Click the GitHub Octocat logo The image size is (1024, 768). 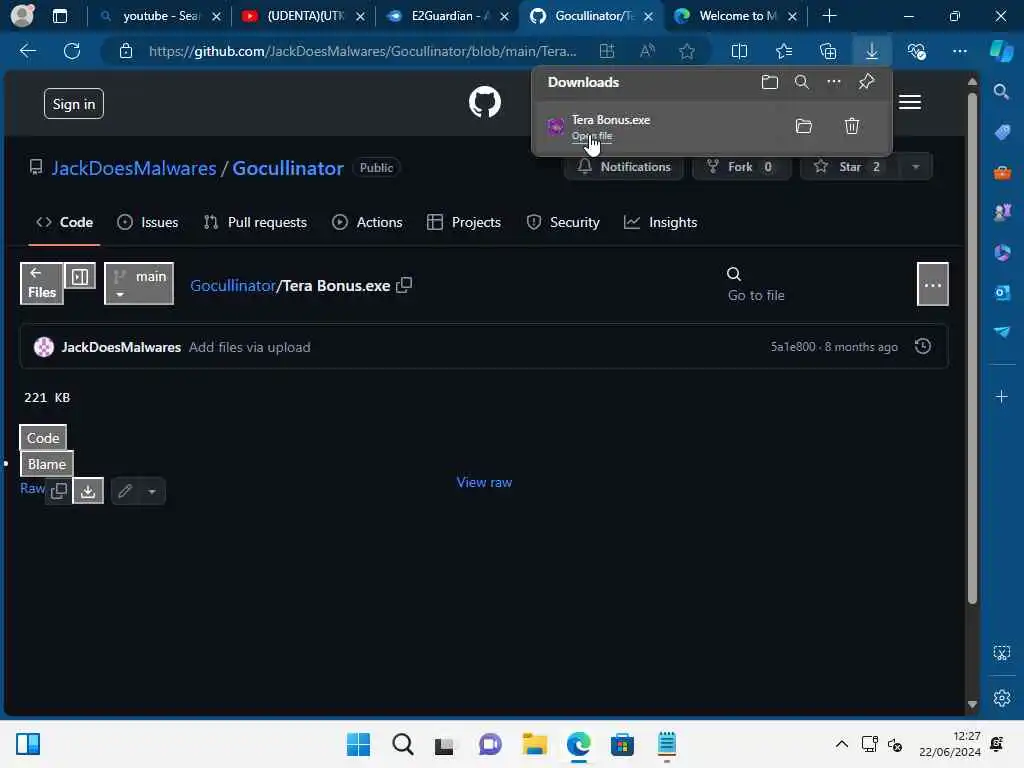485,102
